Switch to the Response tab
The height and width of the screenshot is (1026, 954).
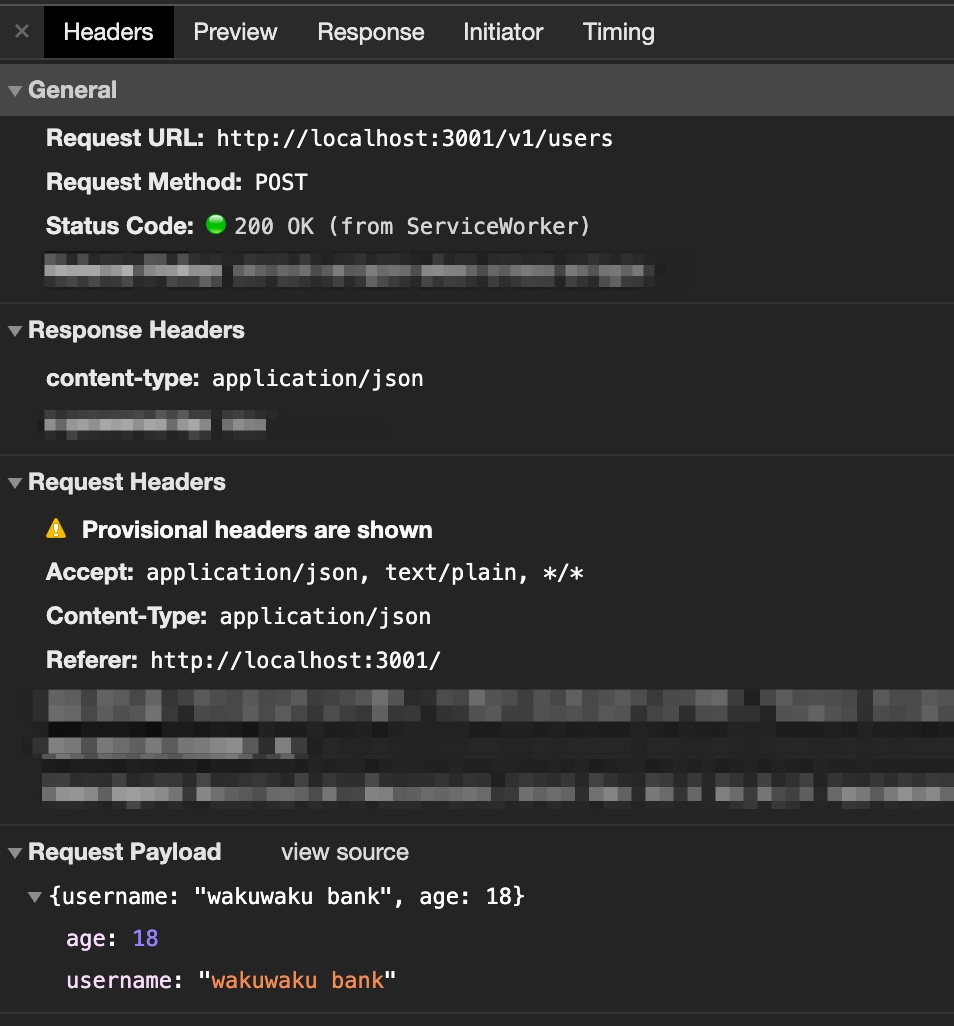tap(370, 31)
